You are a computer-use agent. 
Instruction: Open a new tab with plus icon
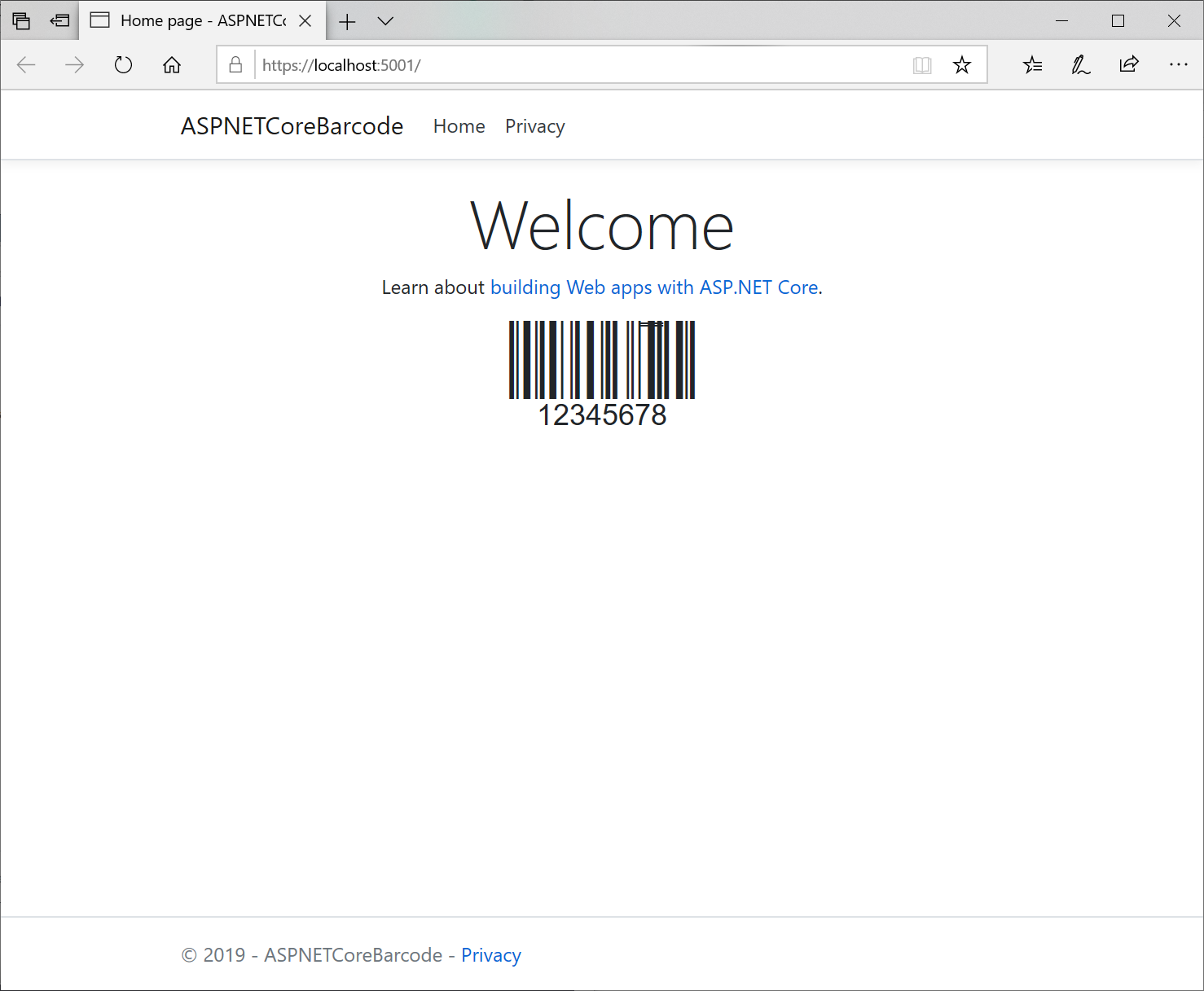point(347,21)
